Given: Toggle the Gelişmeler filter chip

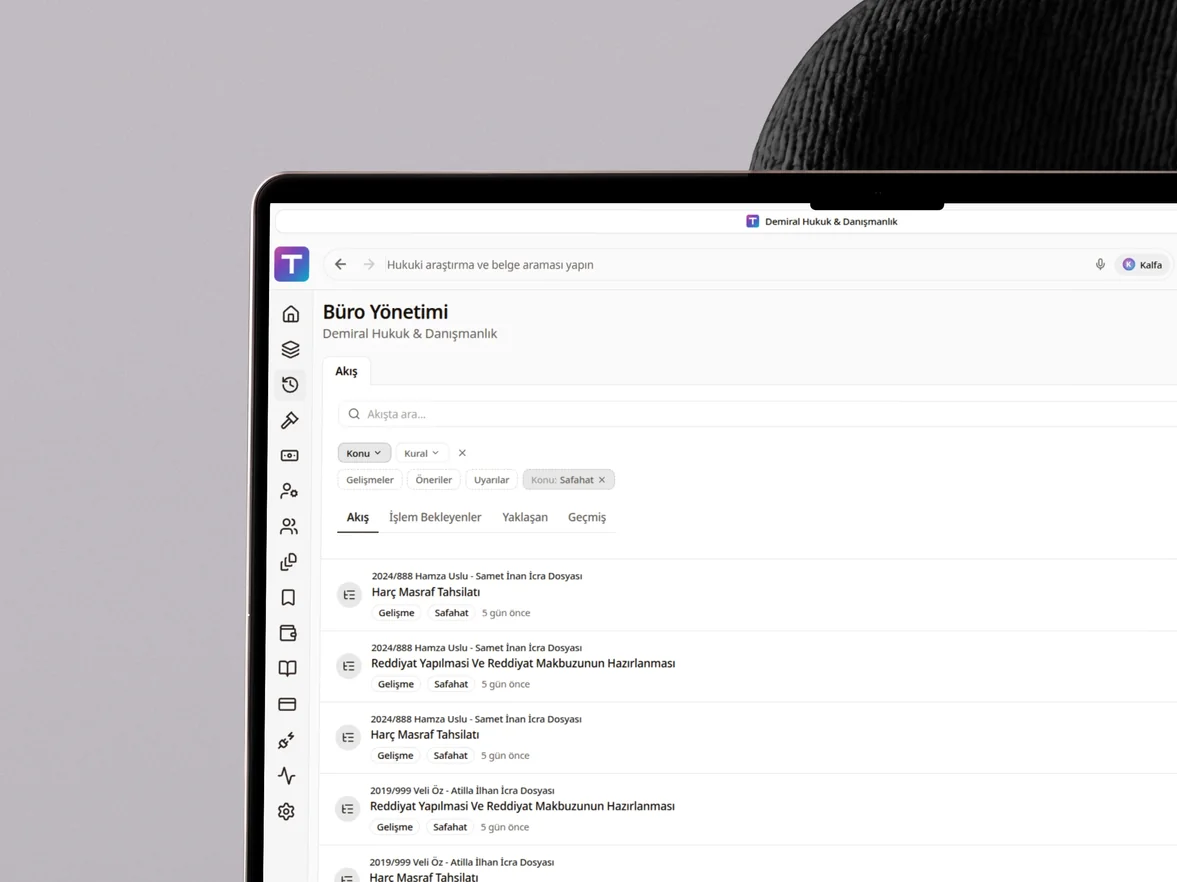Looking at the screenshot, I should [x=370, y=480].
